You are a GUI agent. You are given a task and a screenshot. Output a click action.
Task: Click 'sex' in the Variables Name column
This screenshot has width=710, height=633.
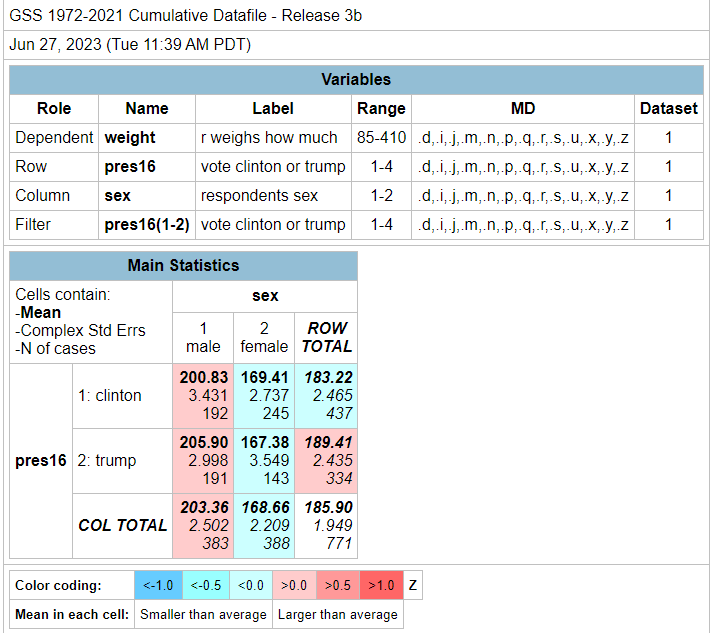click(x=117, y=196)
